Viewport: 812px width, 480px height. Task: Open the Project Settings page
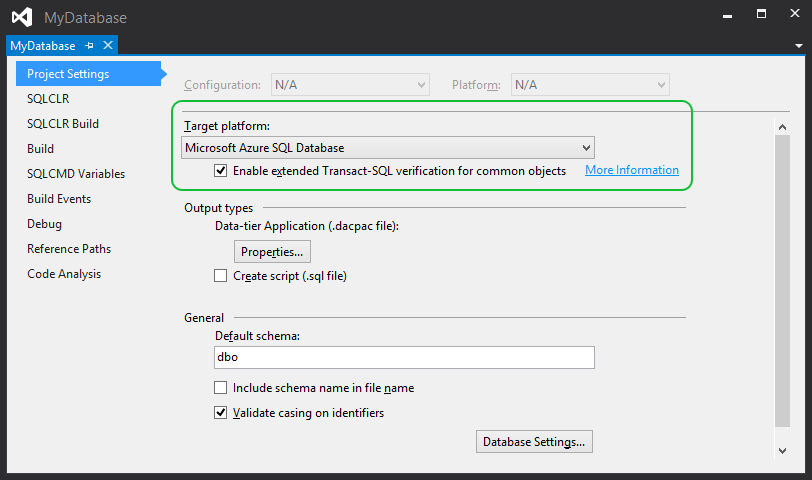pos(89,74)
